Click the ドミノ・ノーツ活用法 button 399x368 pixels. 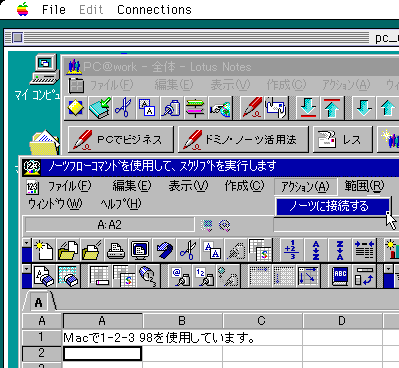pyautogui.click(x=243, y=139)
